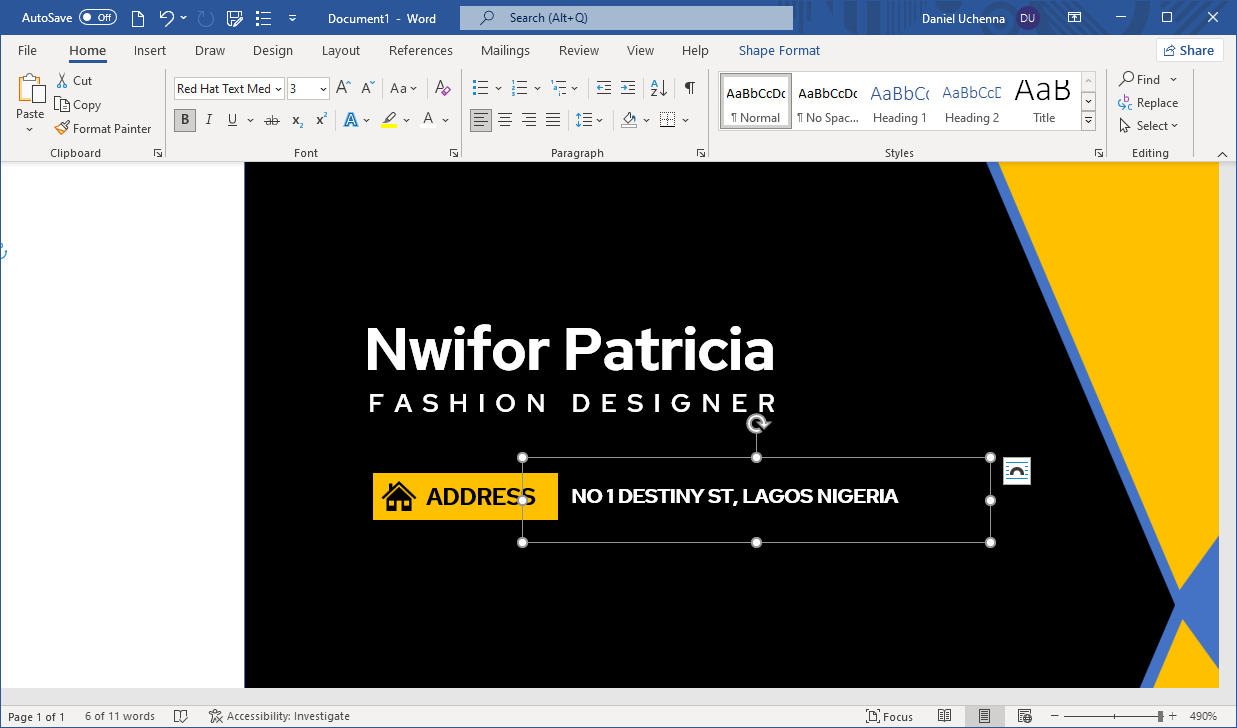Image resolution: width=1237 pixels, height=728 pixels.
Task: Center align the text
Action: [505, 120]
